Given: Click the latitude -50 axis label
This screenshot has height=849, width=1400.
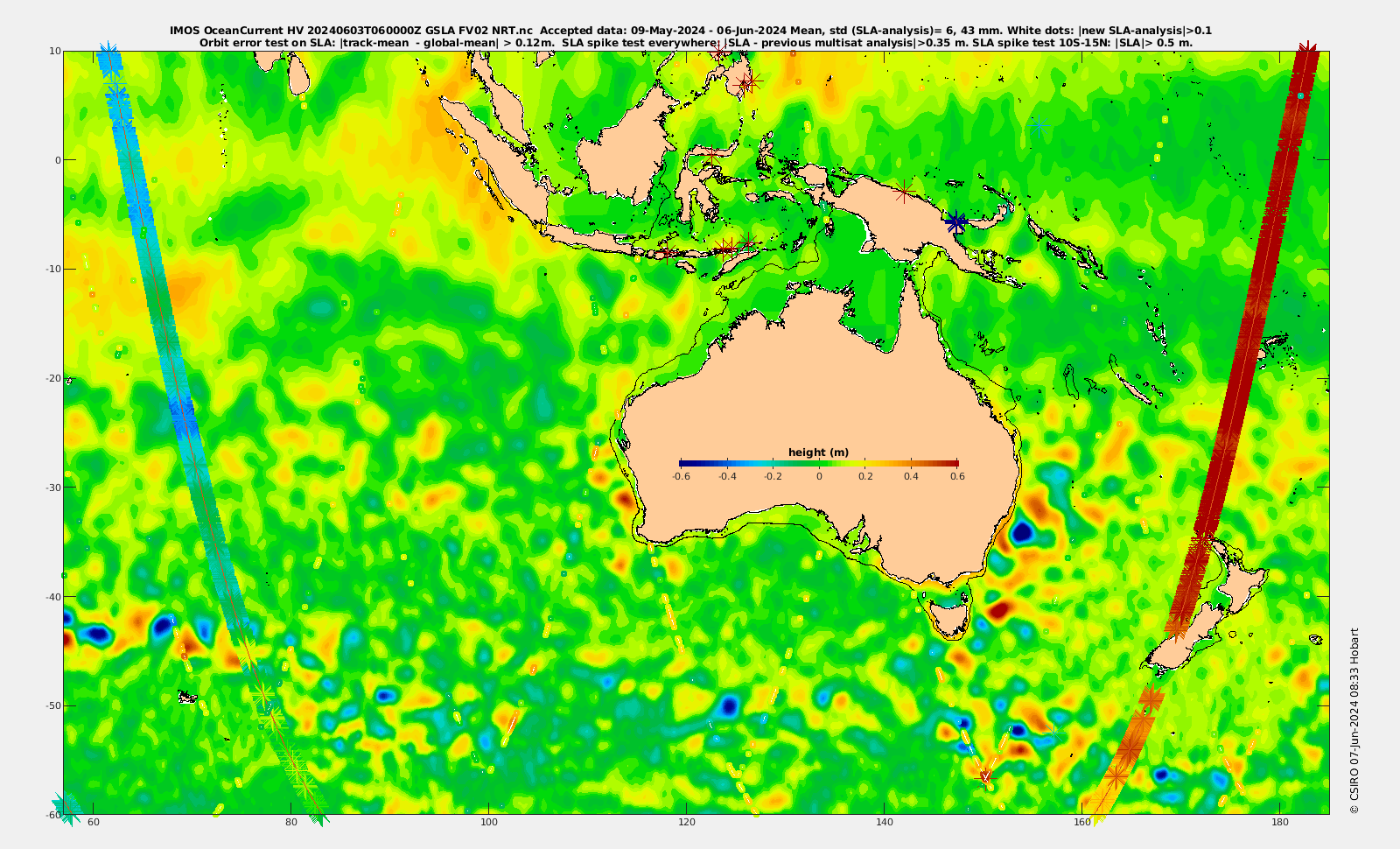Looking at the screenshot, I should [x=53, y=705].
